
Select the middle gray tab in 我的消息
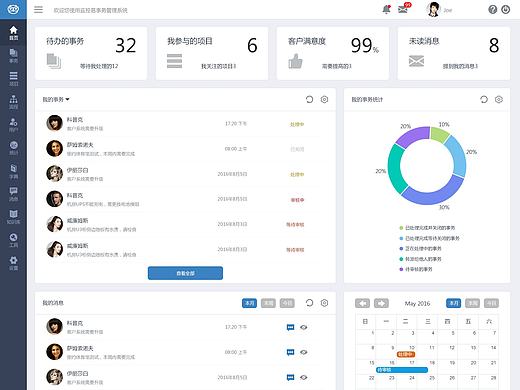click(x=268, y=303)
